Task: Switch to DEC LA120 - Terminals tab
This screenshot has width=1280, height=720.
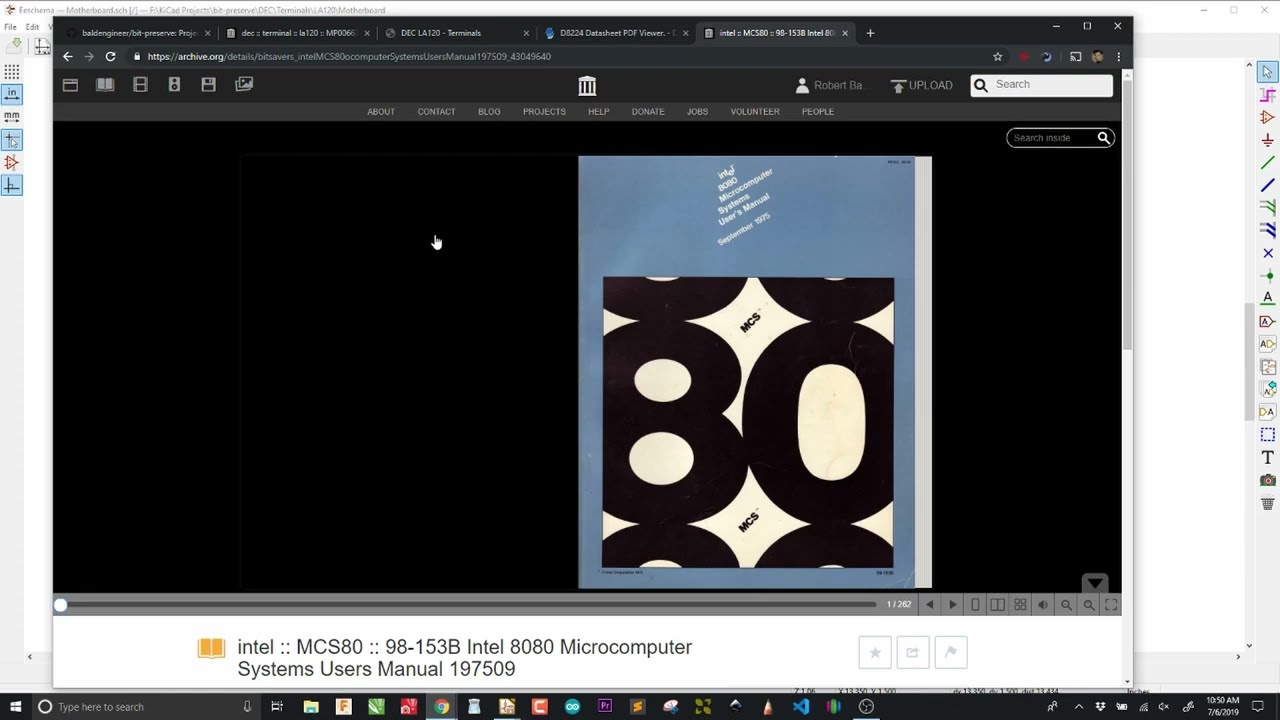Action: click(456, 33)
